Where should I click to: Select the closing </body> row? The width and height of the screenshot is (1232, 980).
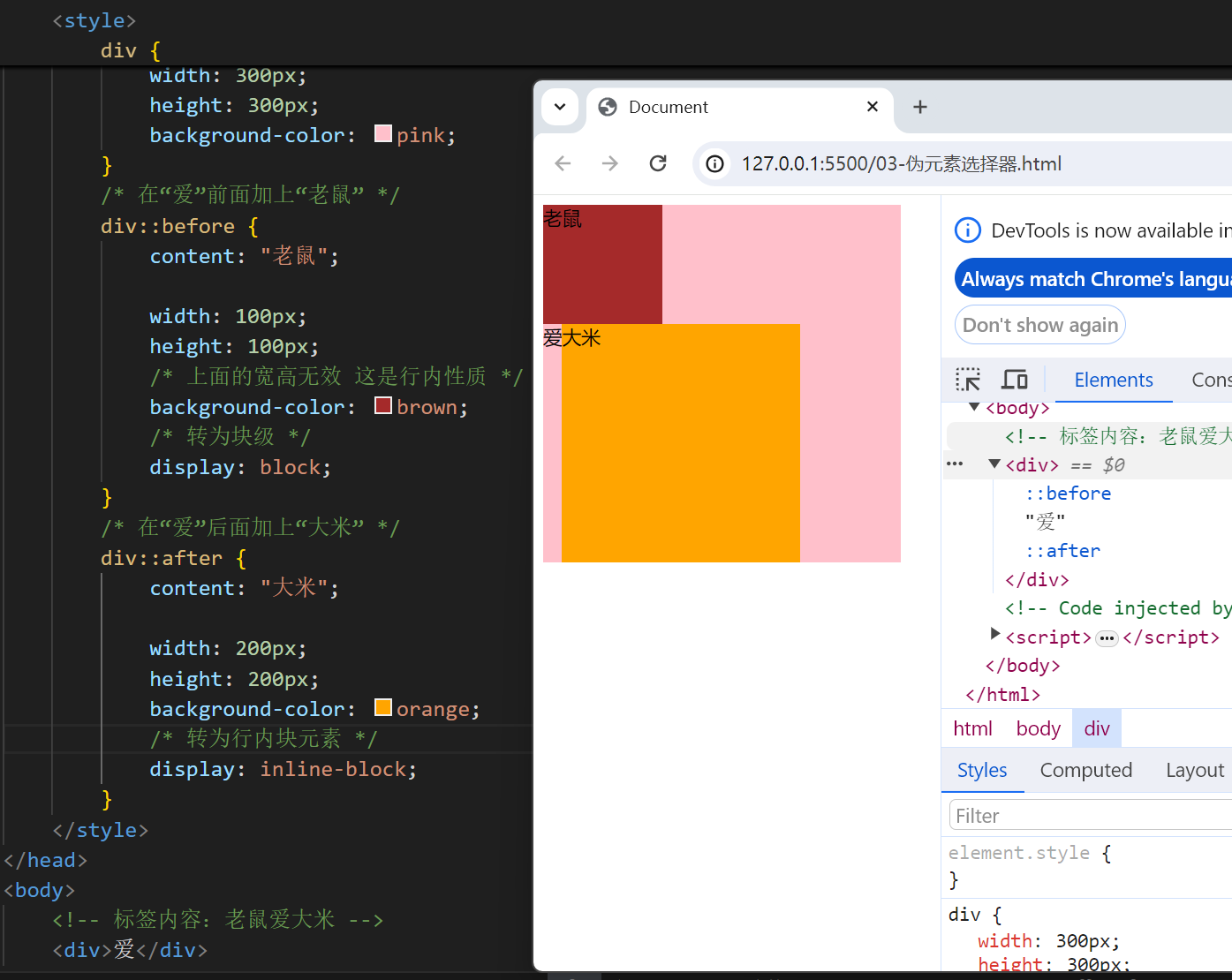point(1023,666)
